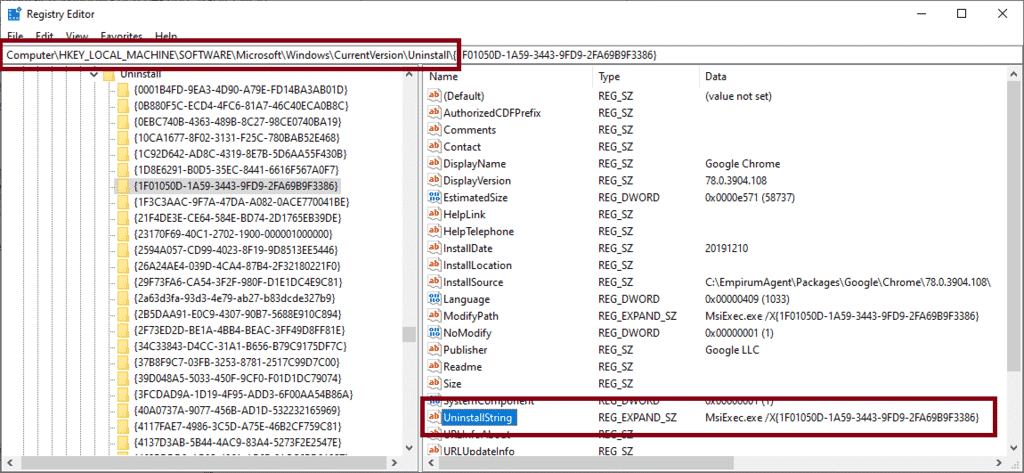Screen dimensions: 1024x473
Task: Click the folder icon for {1F01050D-1A59-3443-9FD9-2FA69B9F3386}
Action: click(123, 186)
